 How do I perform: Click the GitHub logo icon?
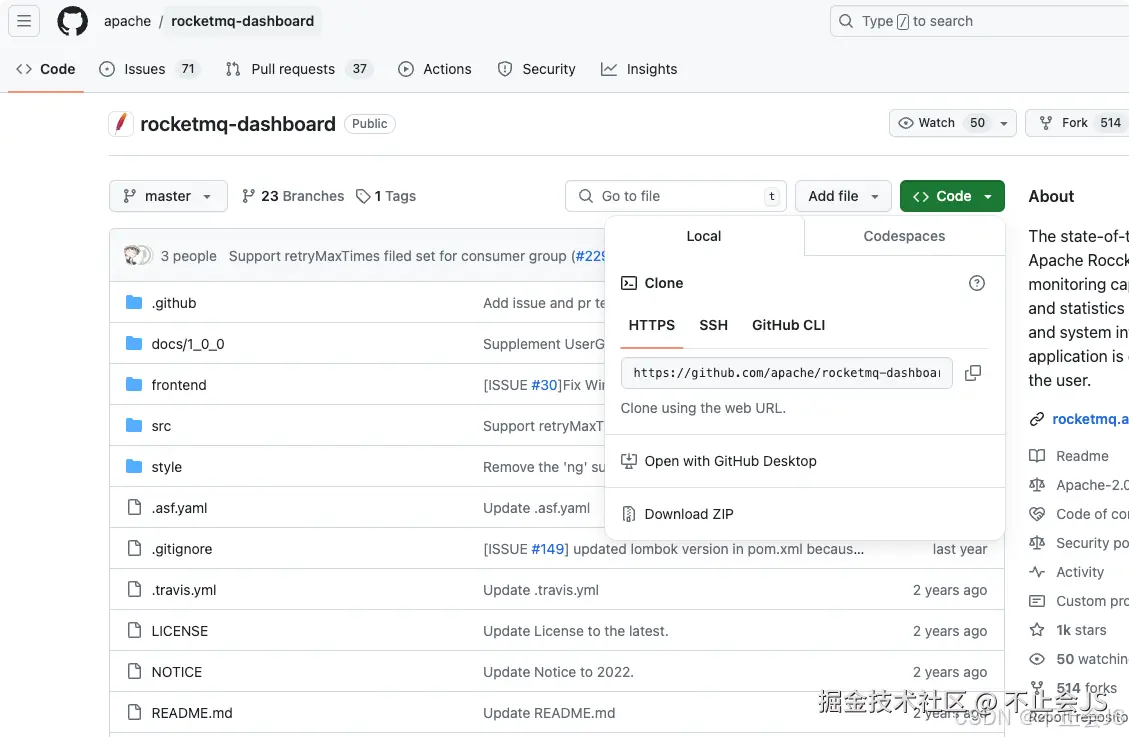(x=72, y=21)
